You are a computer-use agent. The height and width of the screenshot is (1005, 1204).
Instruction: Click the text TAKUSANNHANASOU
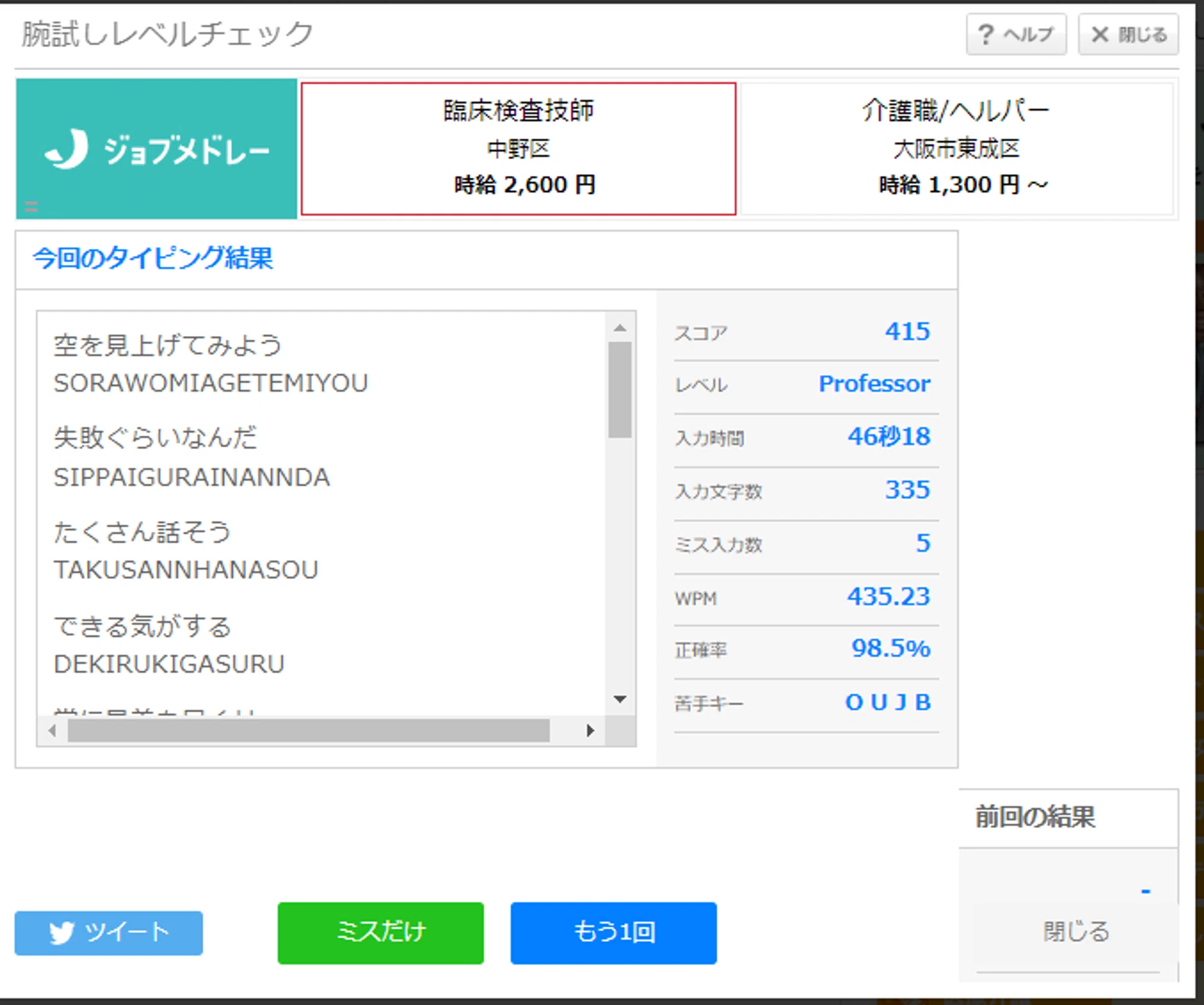[x=186, y=570]
